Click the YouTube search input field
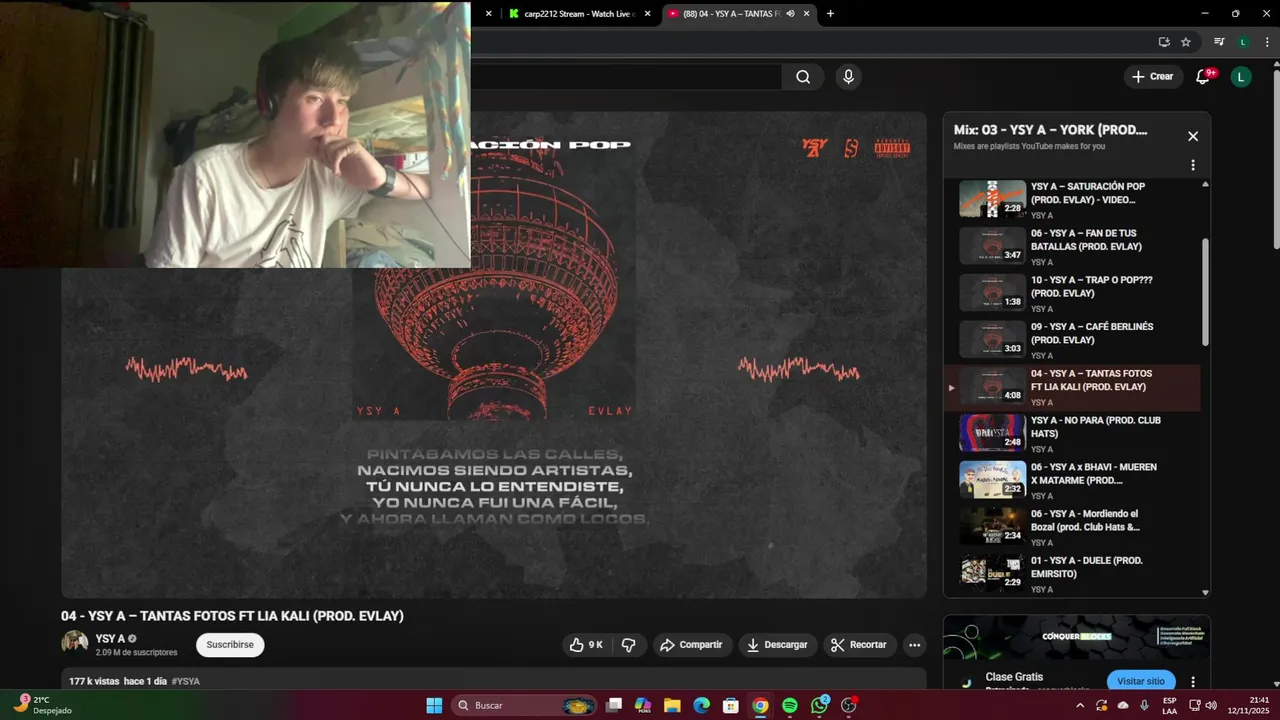The width and height of the screenshot is (1280, 720). coord(626,77)
